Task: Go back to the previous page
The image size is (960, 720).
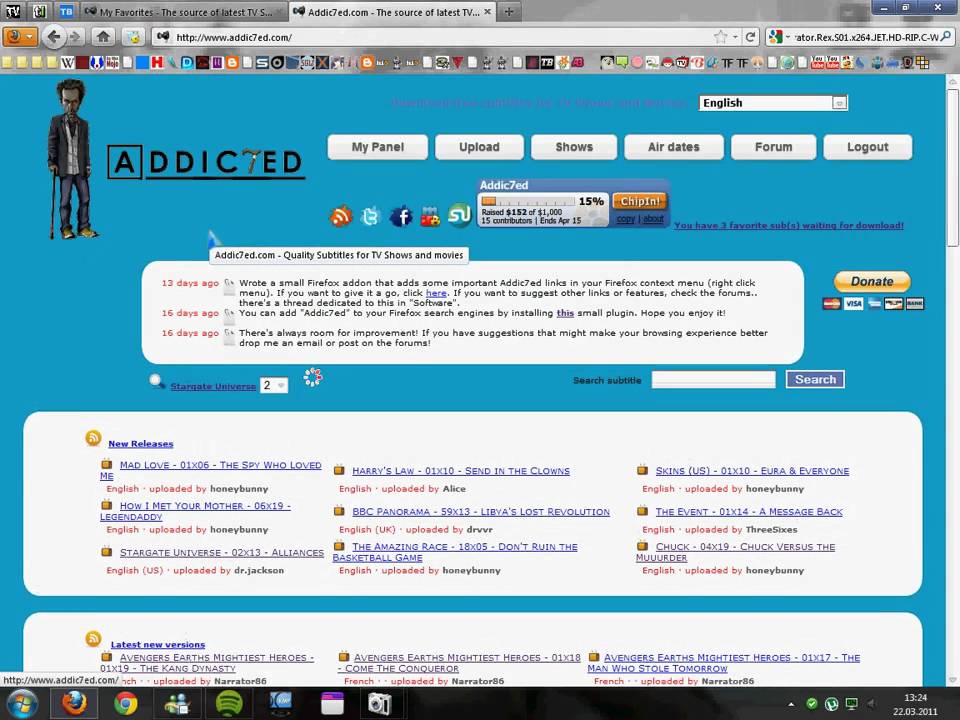Action: coord(54,37)
